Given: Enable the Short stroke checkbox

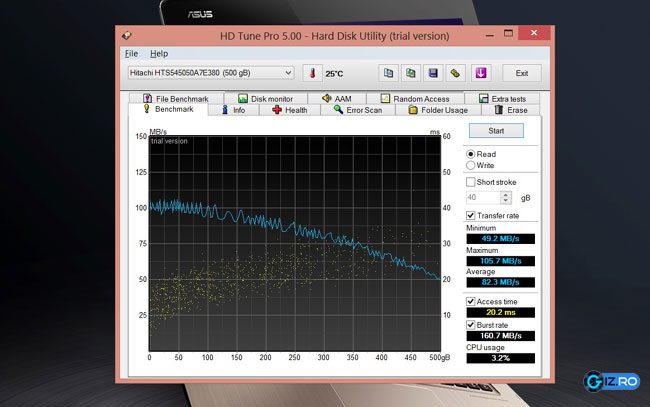Looking at the screenshot, I should point(471,182).
